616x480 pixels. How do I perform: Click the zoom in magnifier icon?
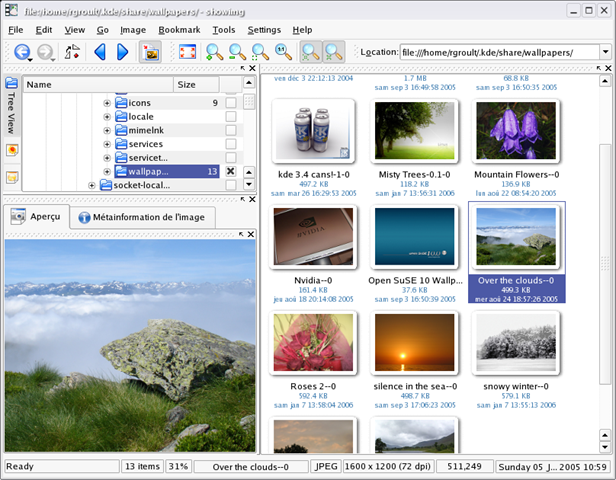point(214,52)
